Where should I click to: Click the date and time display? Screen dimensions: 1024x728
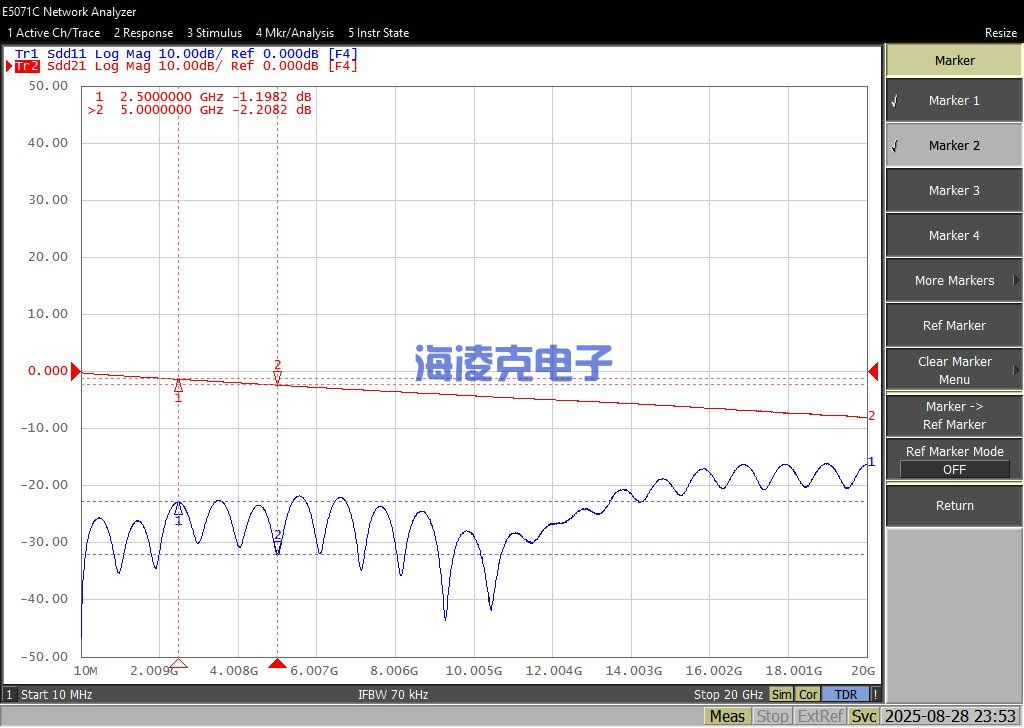tap(950, 716)
